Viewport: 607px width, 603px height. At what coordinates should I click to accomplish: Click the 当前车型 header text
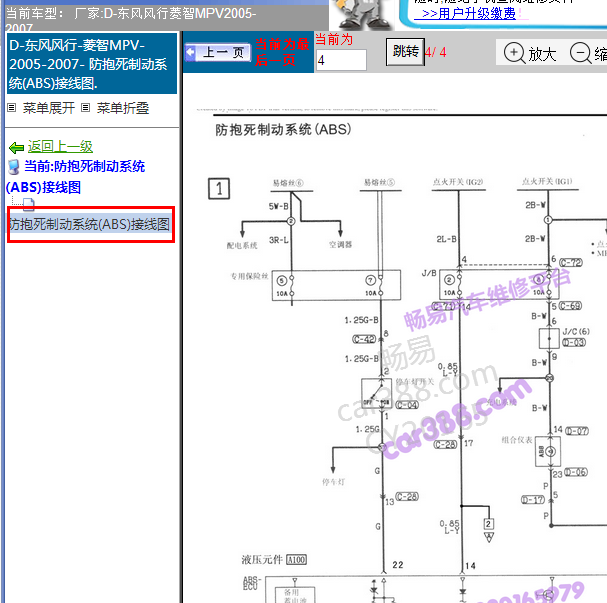point(130,19)
